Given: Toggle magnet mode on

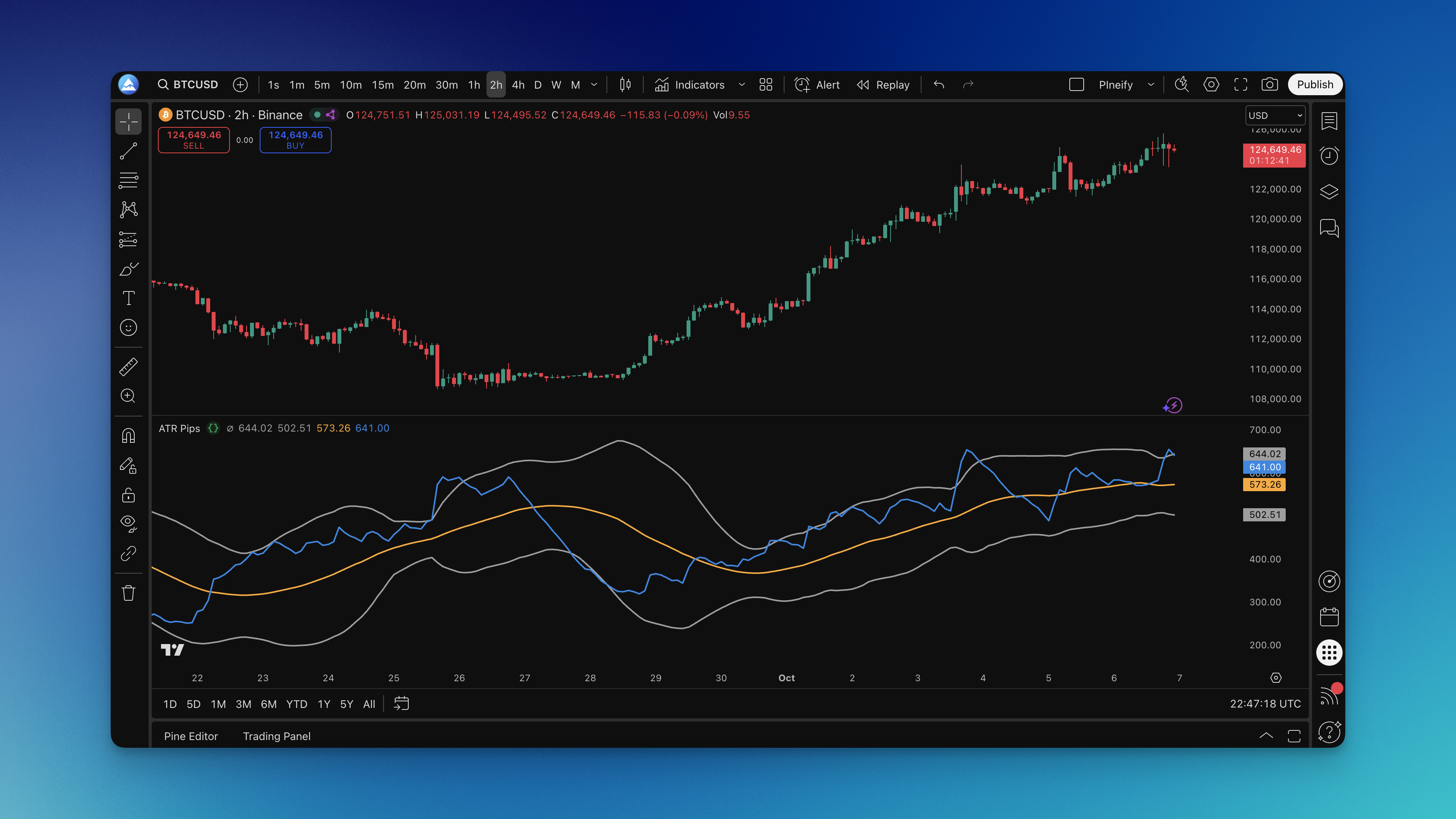Looking at the screenshot, I should (x=128, y=436).
